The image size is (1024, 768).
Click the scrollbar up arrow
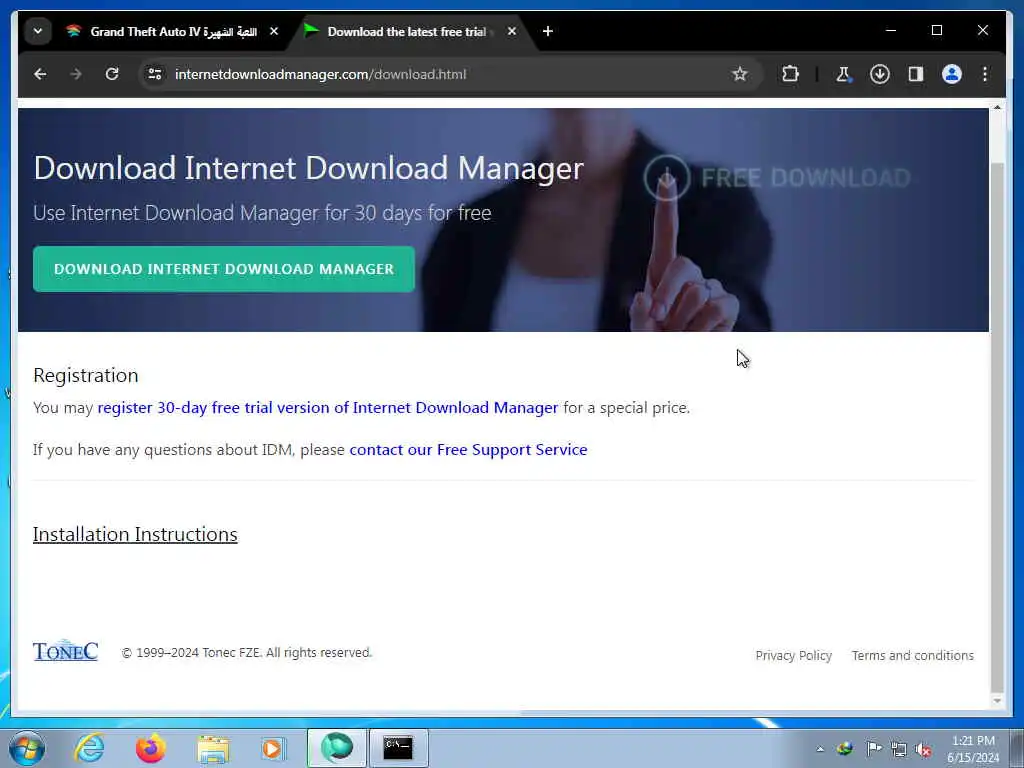(x=997, y=107)
